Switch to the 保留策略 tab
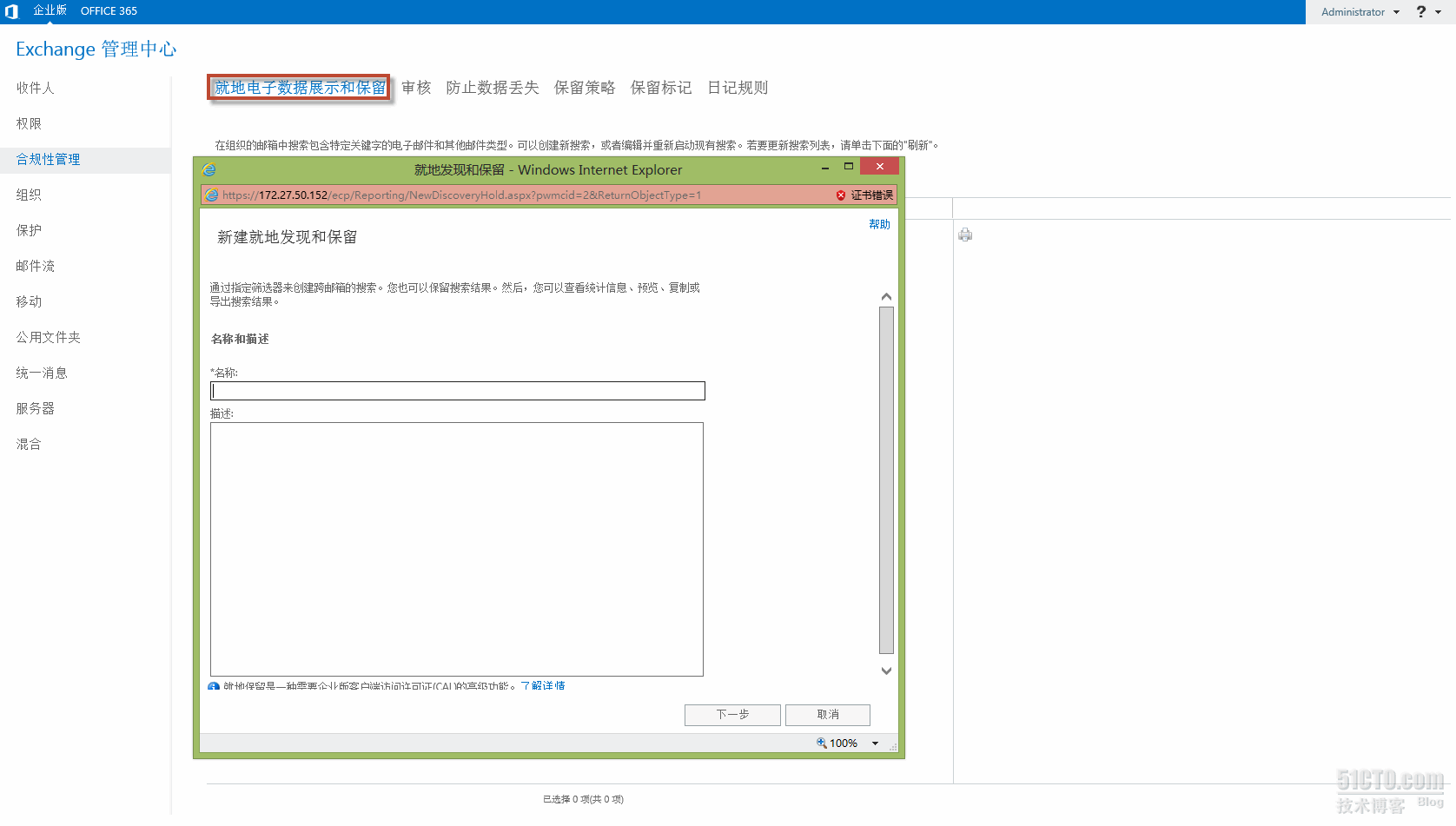 point(585,88)
